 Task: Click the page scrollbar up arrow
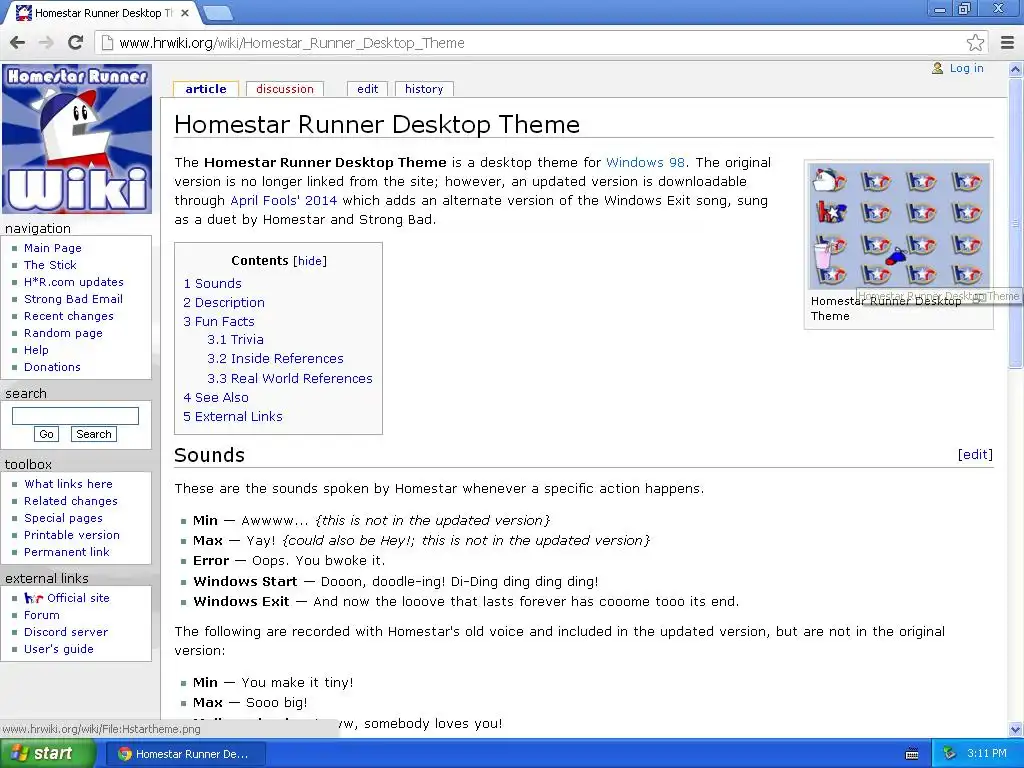pyautogui.click(x=1016, y=69)
